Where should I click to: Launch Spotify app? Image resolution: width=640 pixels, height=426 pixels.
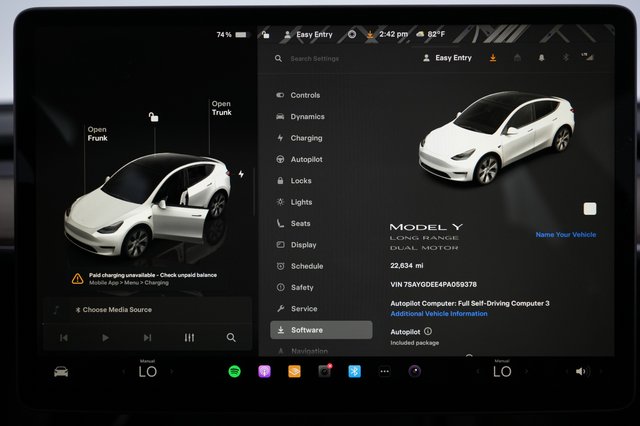pos(234,371)
